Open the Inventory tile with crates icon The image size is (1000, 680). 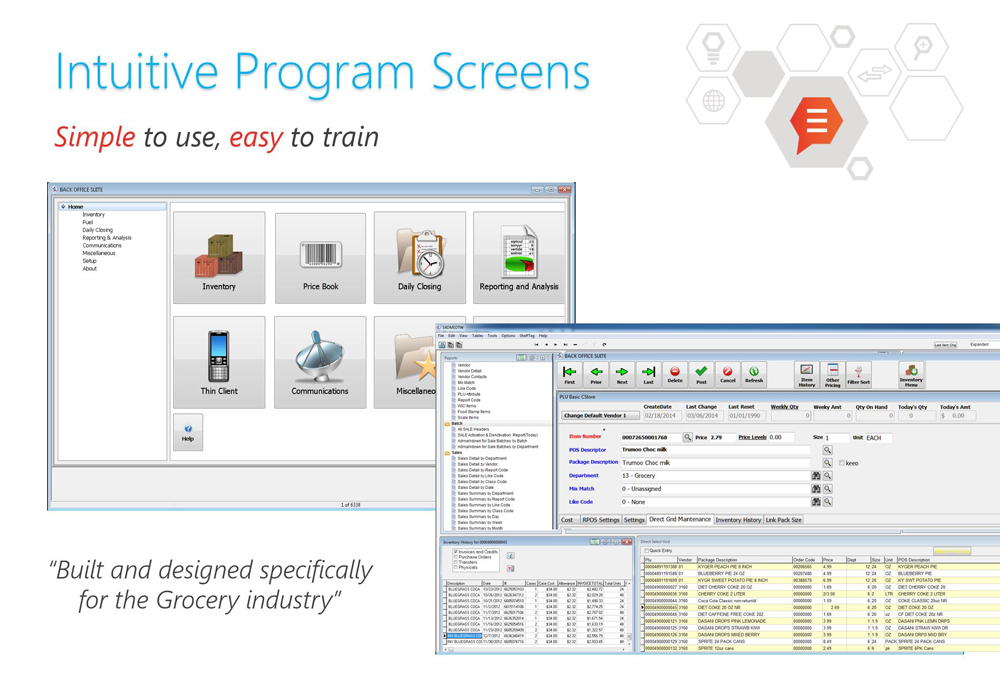tap(219, 258)
